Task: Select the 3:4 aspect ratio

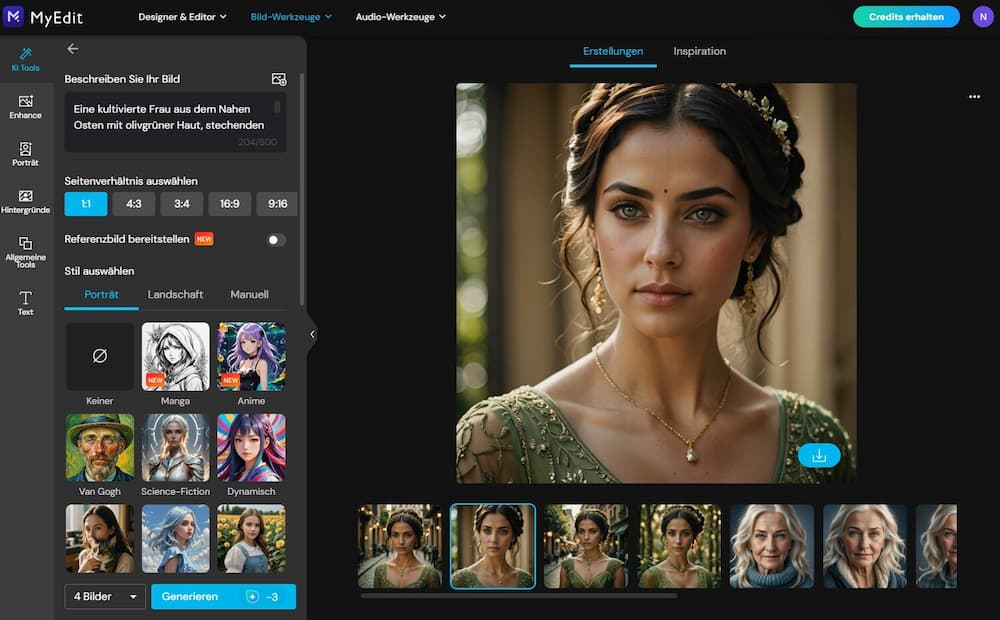Action: tap(182, 204)
